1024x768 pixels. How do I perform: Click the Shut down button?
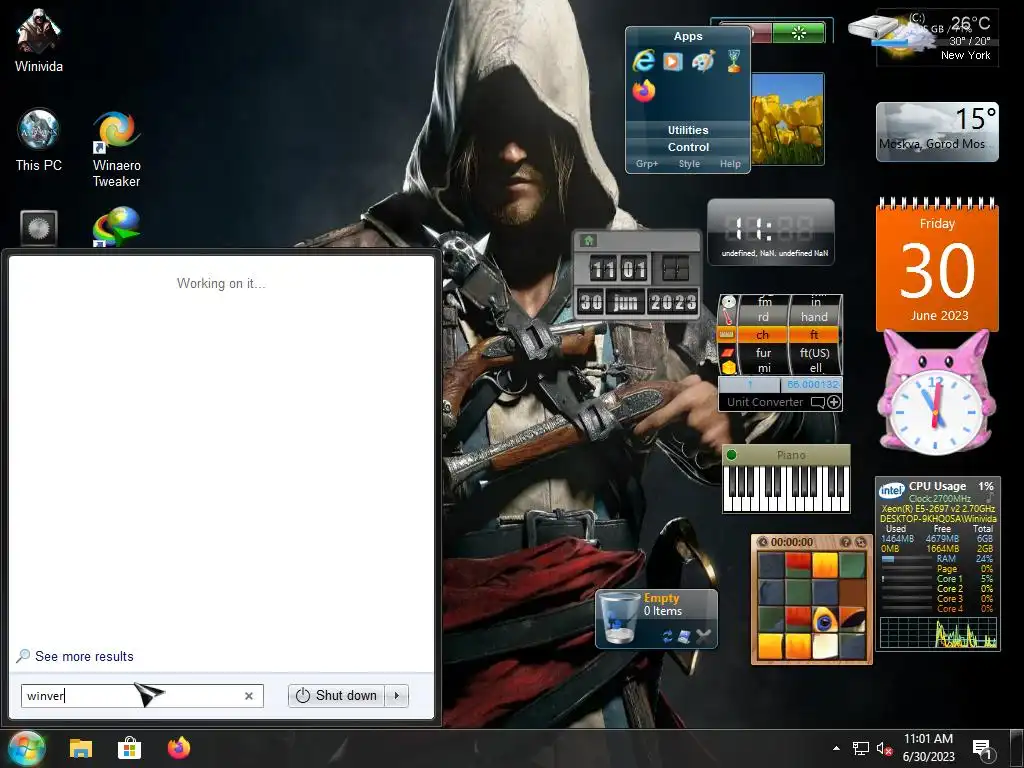click(x=337, y=696)
